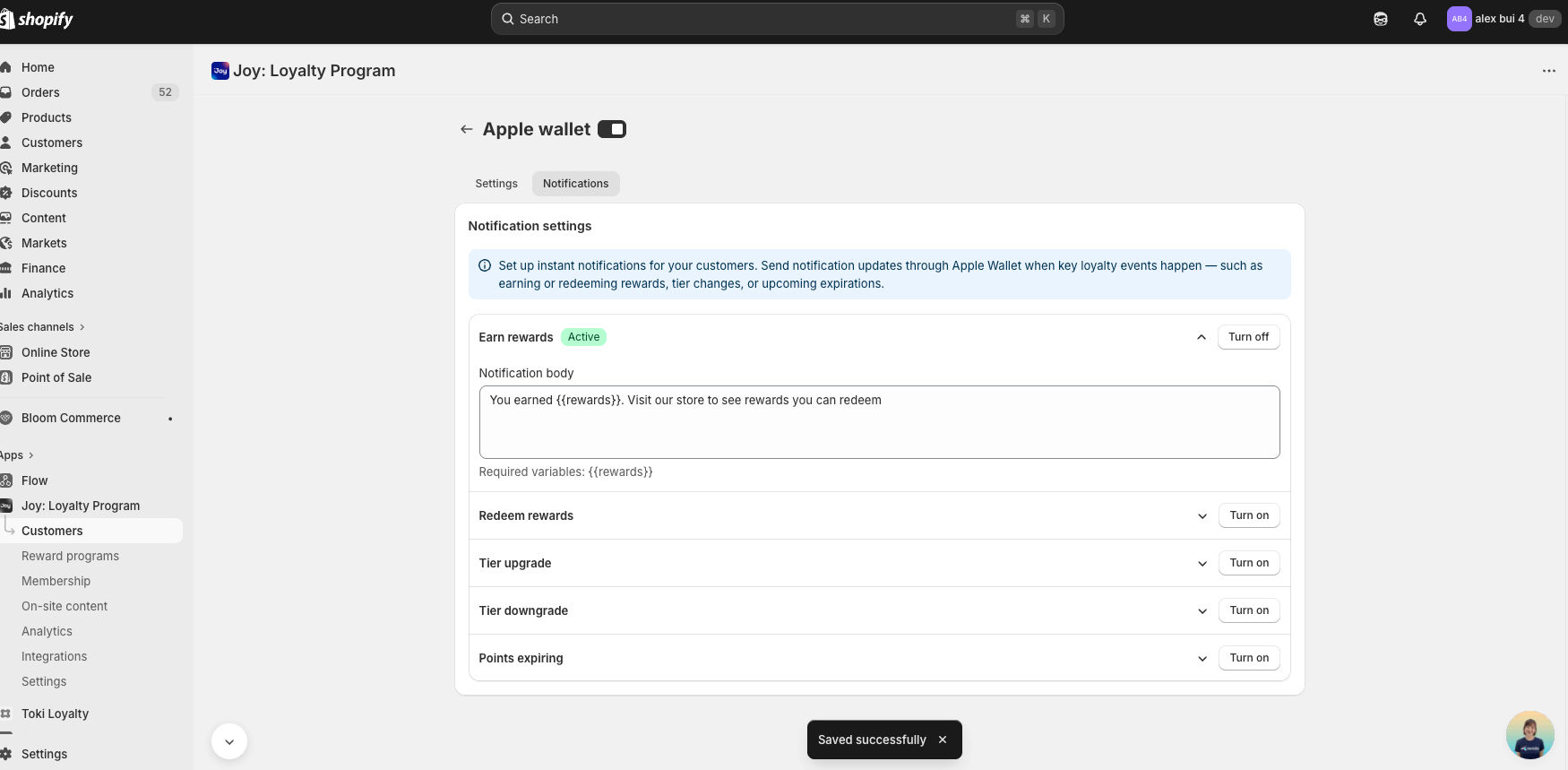Open Integrations in Joy submenu
Viewport: 1568px width, 770px height.
(x=54, y=656)
